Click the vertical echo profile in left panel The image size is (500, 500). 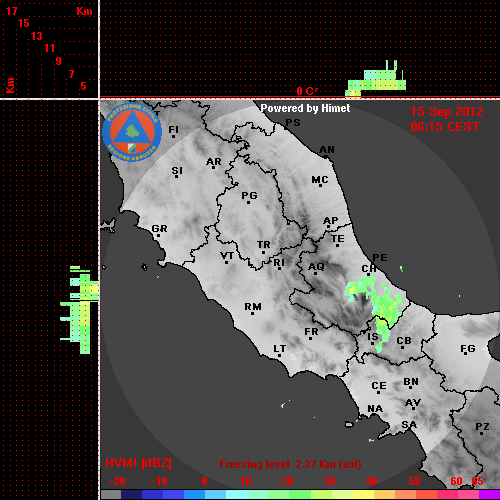click(x=80, y=310)
